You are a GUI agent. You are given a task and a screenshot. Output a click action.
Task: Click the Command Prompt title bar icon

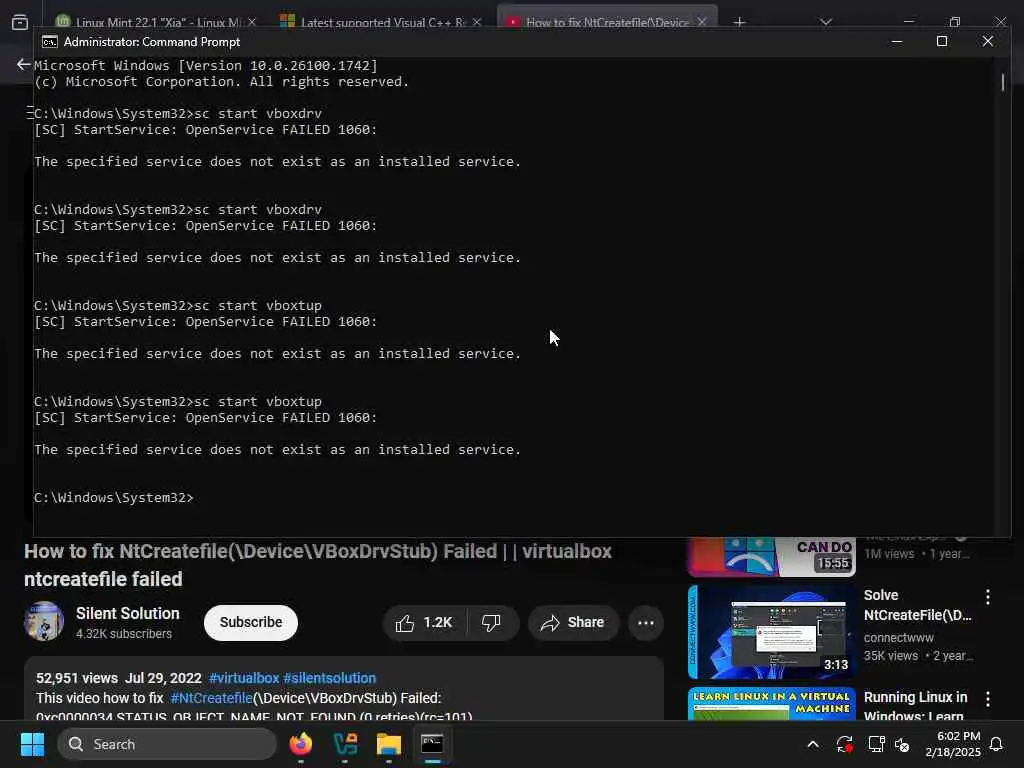[50, 42]
